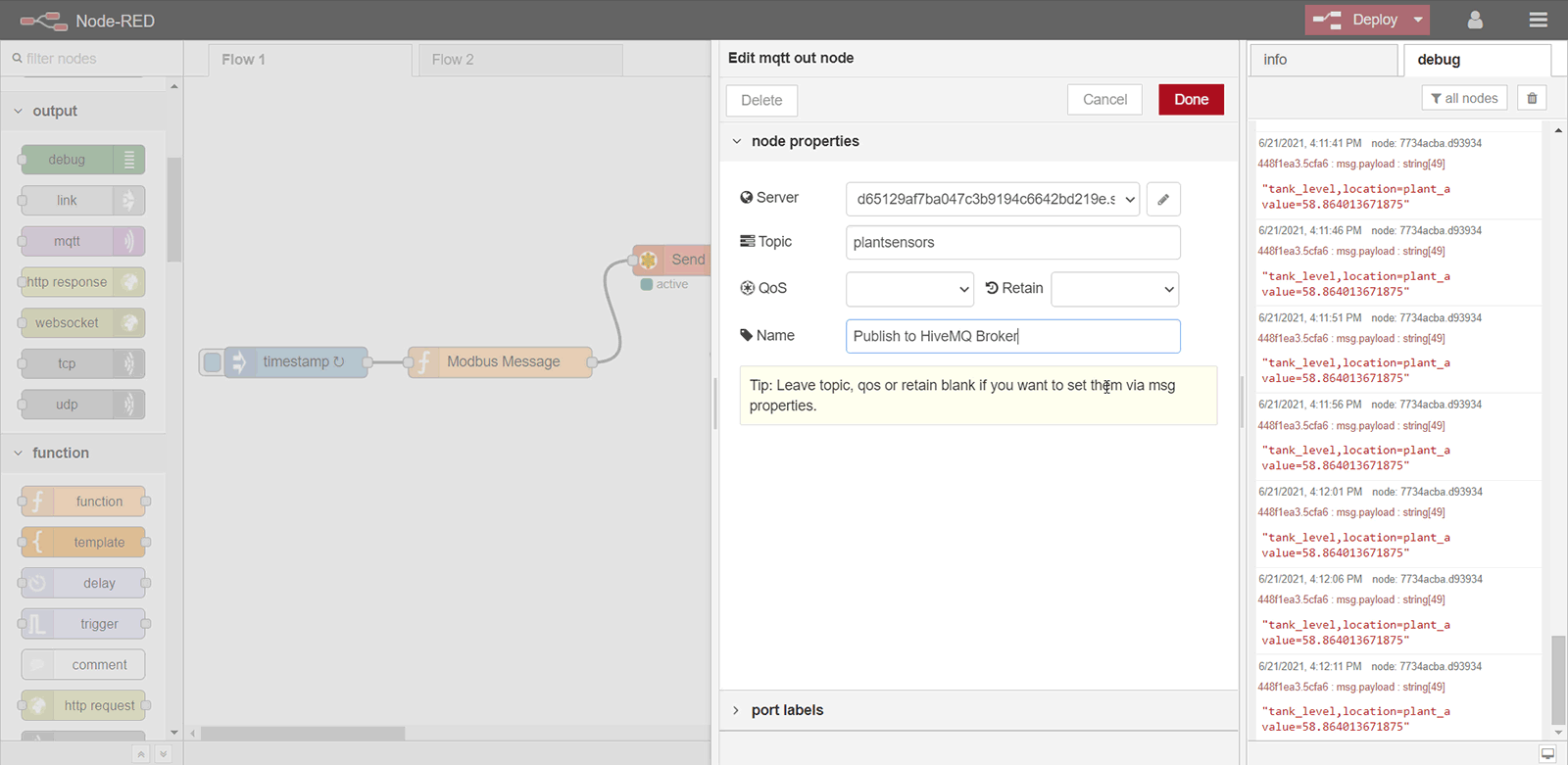Expand all palette categories arrow
This screenshot has width=1568, height=765.
(163, 753)
